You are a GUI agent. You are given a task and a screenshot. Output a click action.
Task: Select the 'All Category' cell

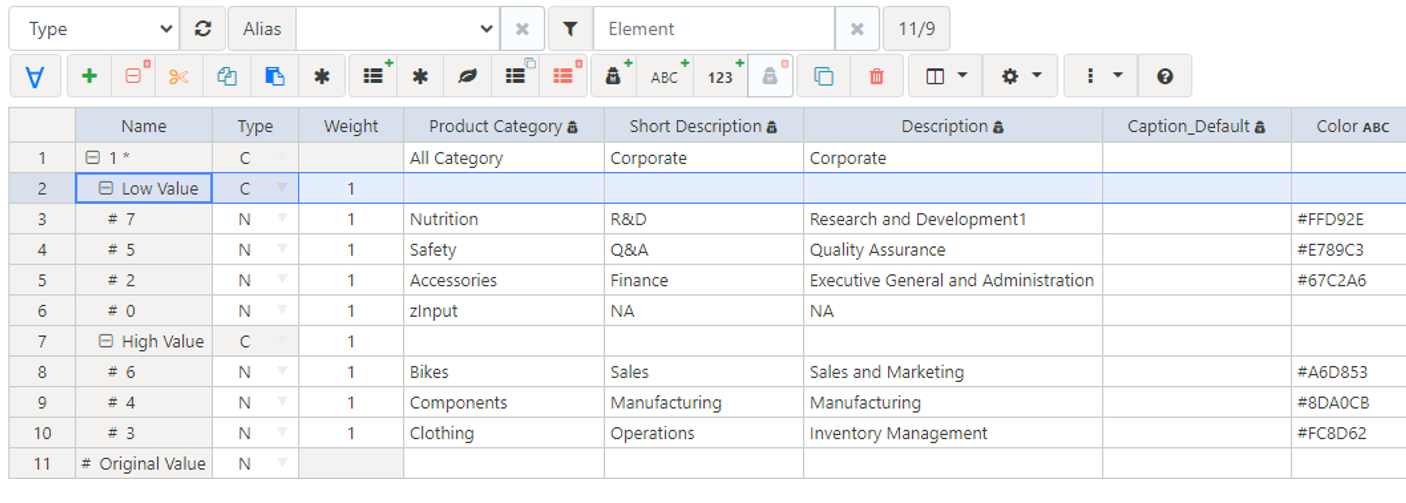coord(504,158)
